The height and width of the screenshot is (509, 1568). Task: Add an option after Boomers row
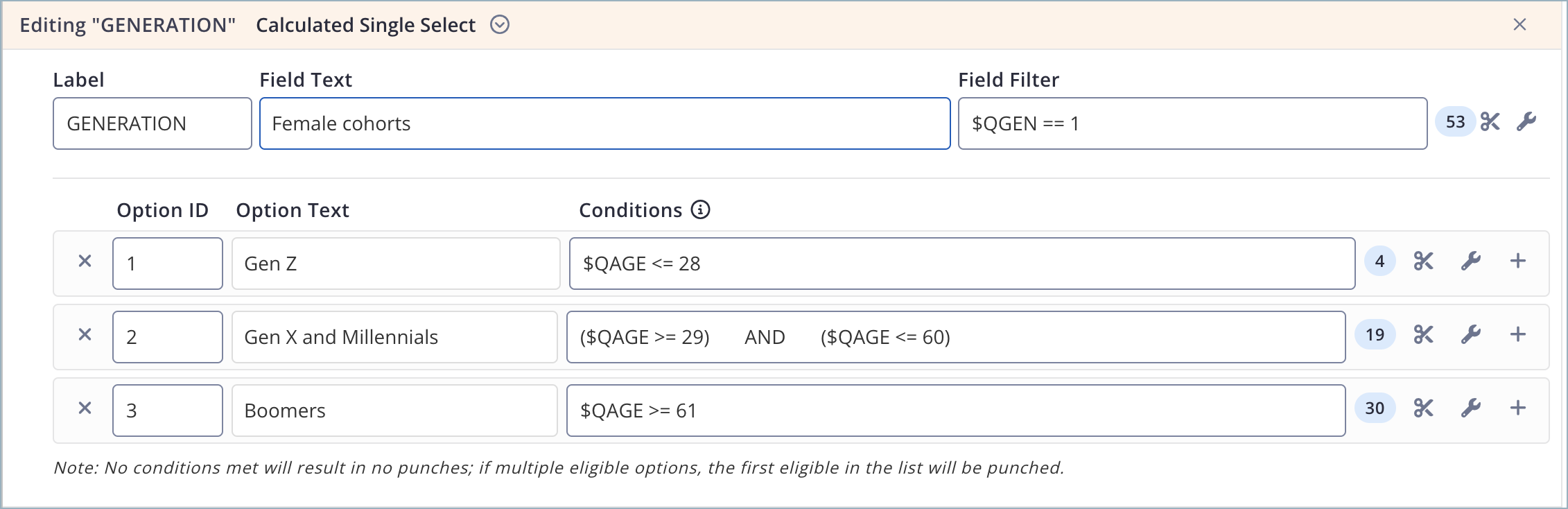click(x=1519, y=409)
